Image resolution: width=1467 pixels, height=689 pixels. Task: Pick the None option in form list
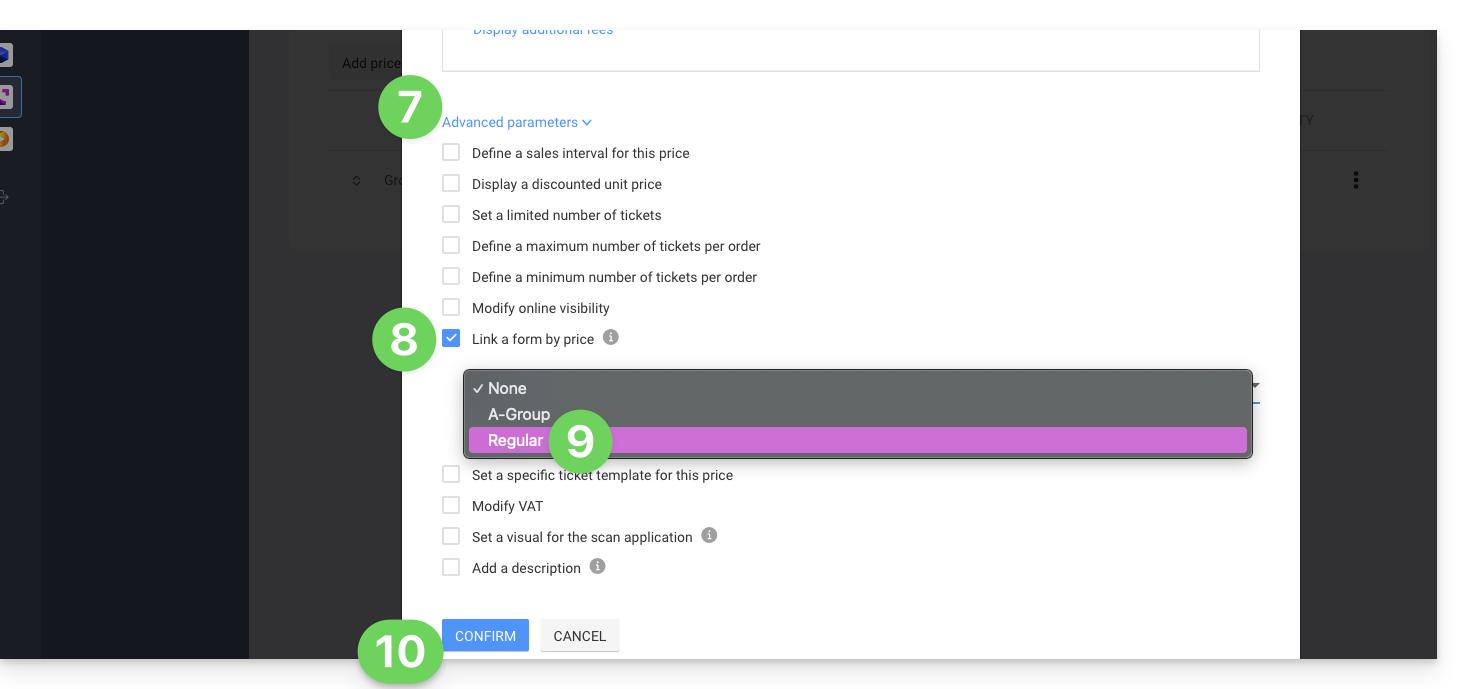click(x=507, y=388)
